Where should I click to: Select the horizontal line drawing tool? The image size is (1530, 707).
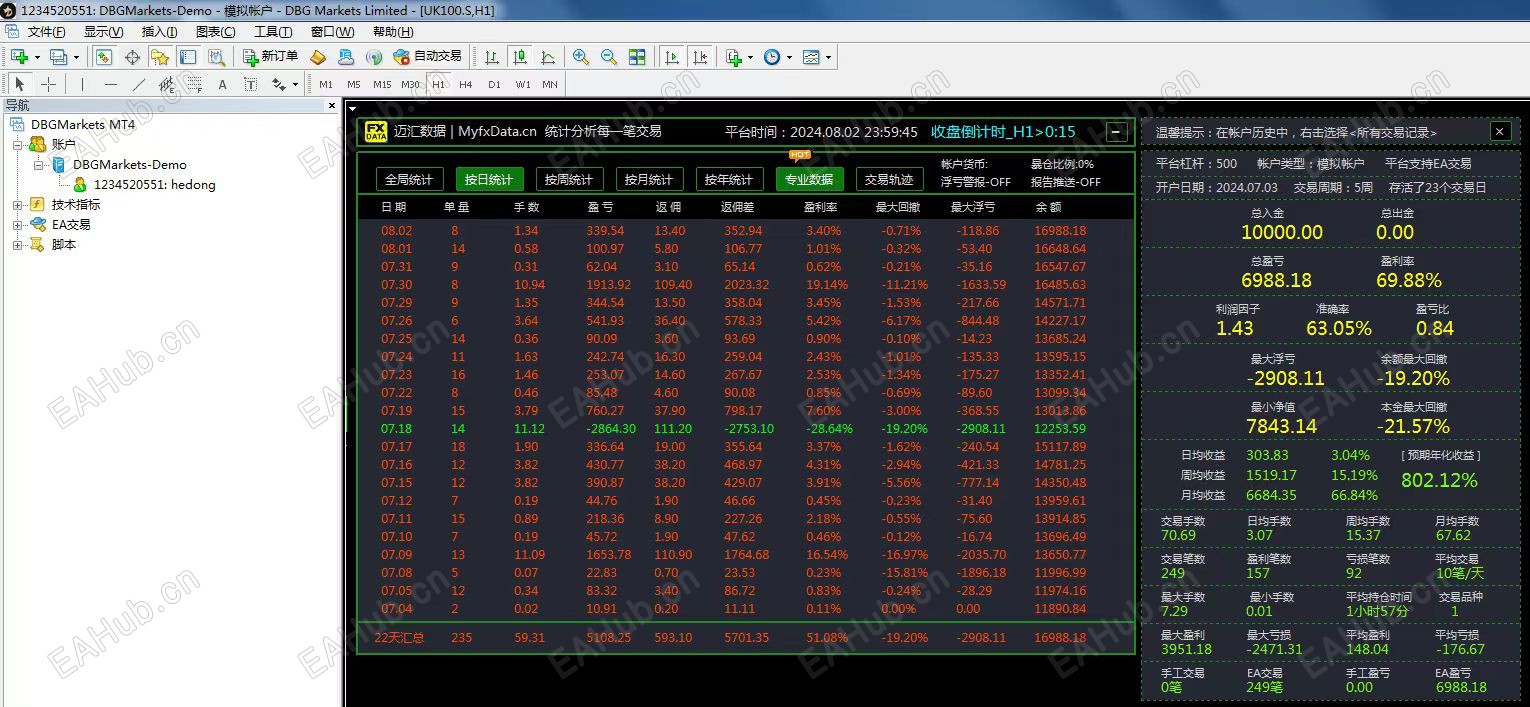(x=110, y=84)
